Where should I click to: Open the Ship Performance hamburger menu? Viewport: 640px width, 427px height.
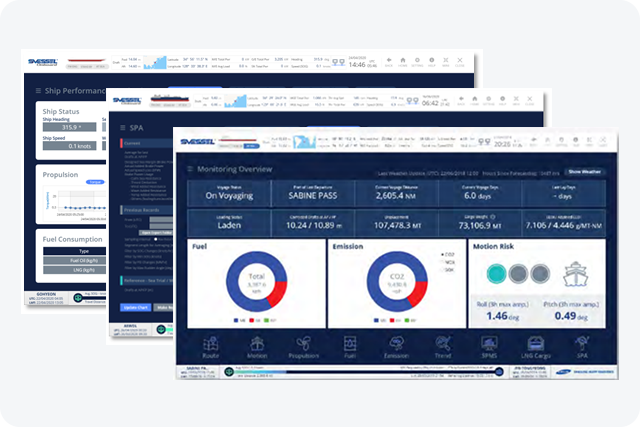click(38, 90)
